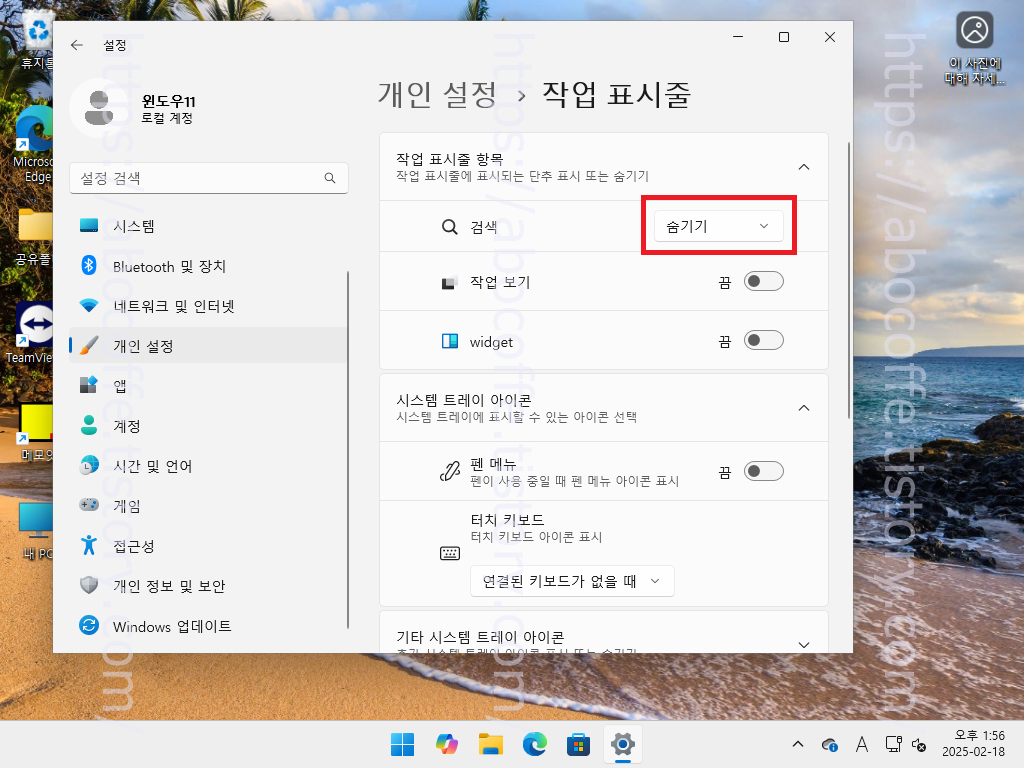Go to 시스템 settings category
Image resolution: width=1024 pixels, height=768 pixels.
point(208,226)
